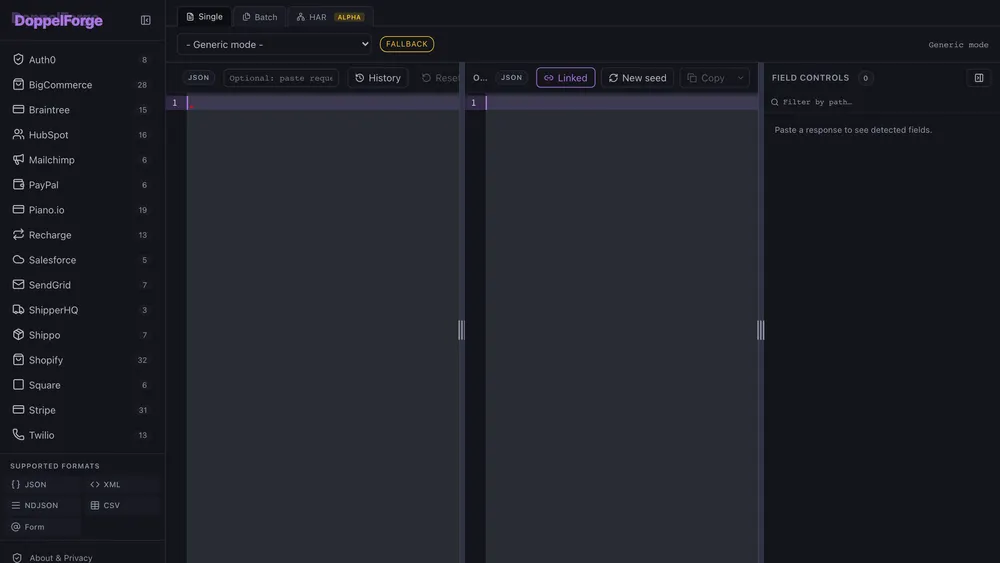Click the search icon in the filter box
The height and width of the screenshot is (563, 1000).
pyautogui.click(x=775, y=102)
